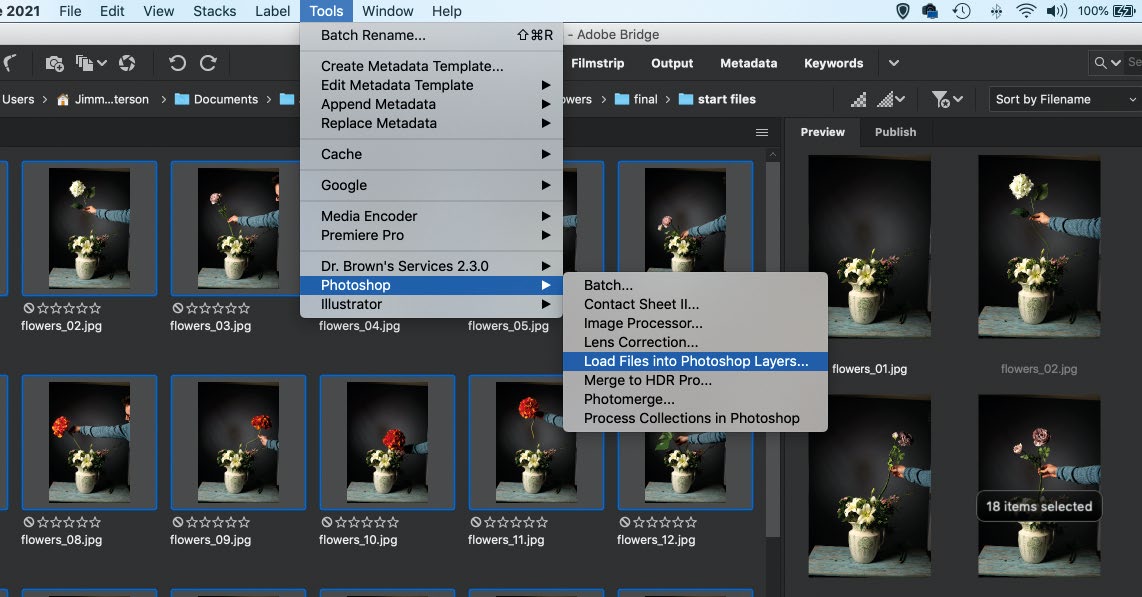This screenshot has width=1142, height=597.
Task: Expand the path chevron after Users
Action: coord(44,99)
